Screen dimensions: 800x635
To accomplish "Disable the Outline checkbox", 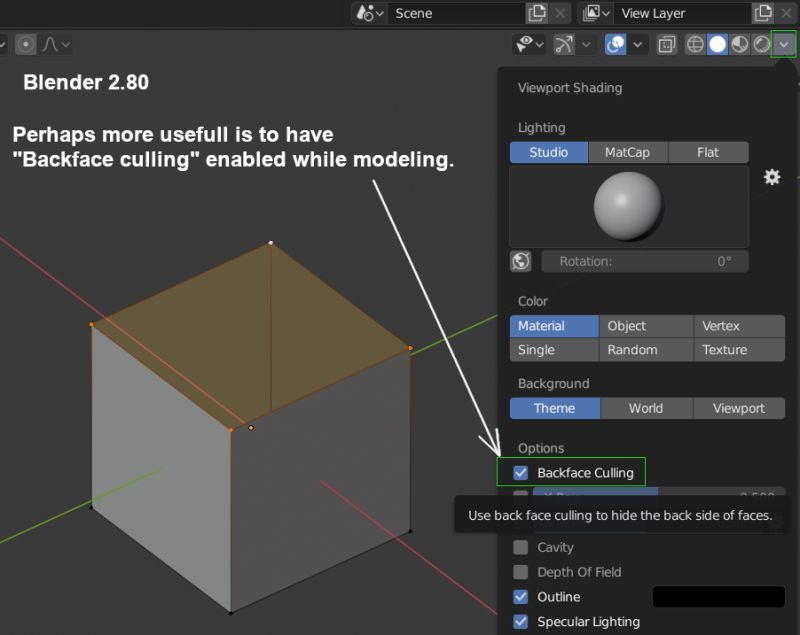I will [520, 597].
